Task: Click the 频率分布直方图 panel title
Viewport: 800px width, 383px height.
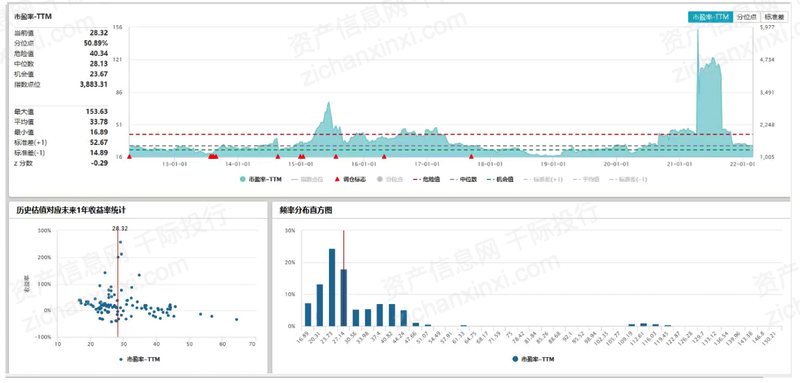Action: (306, 210)
